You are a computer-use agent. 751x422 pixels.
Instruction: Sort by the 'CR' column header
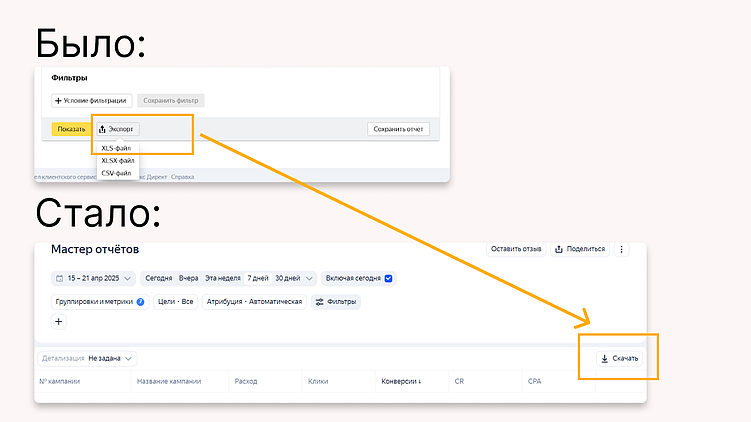tap(459, 381)
